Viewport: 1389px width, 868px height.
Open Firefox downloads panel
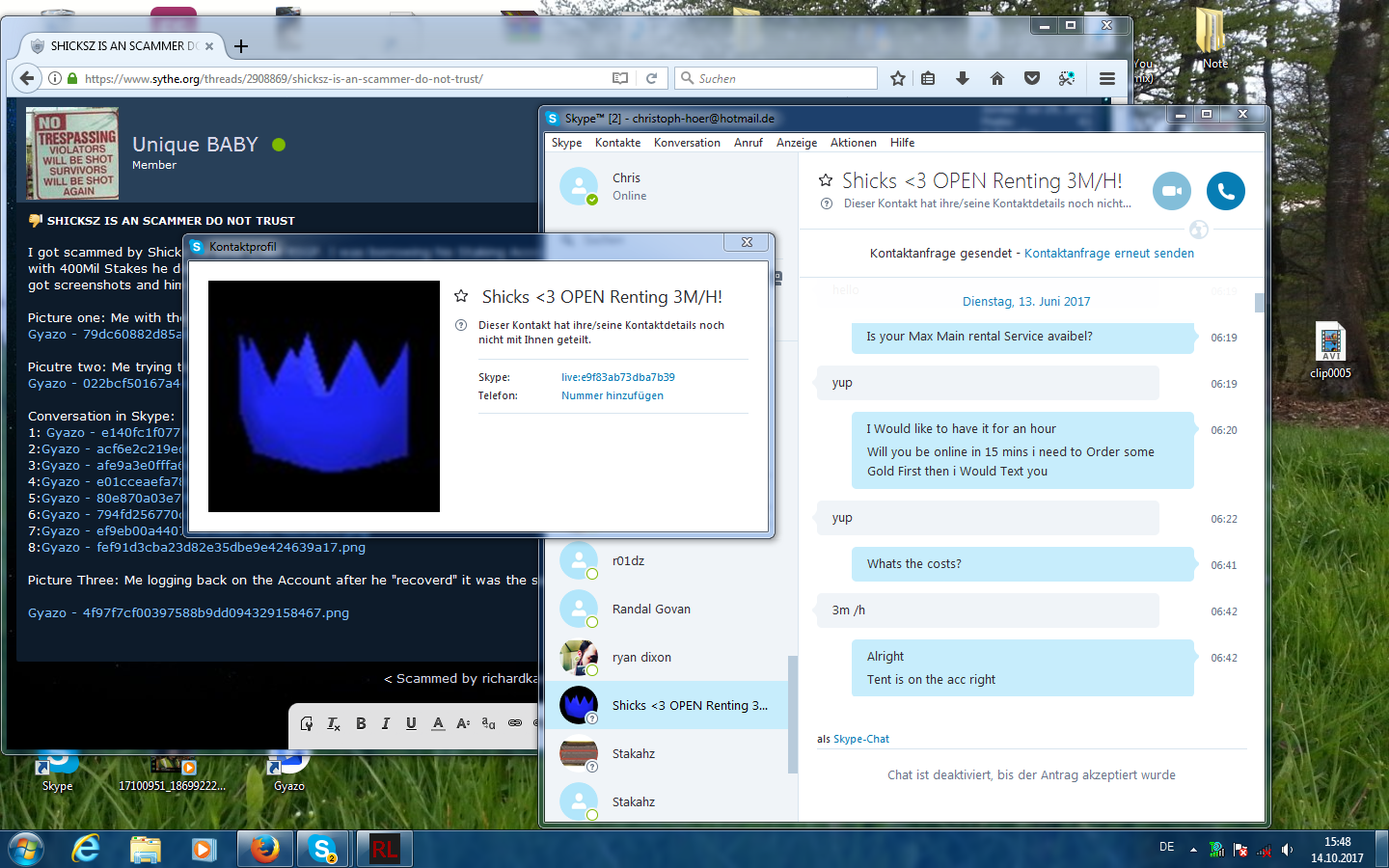[x=963, y=78]
